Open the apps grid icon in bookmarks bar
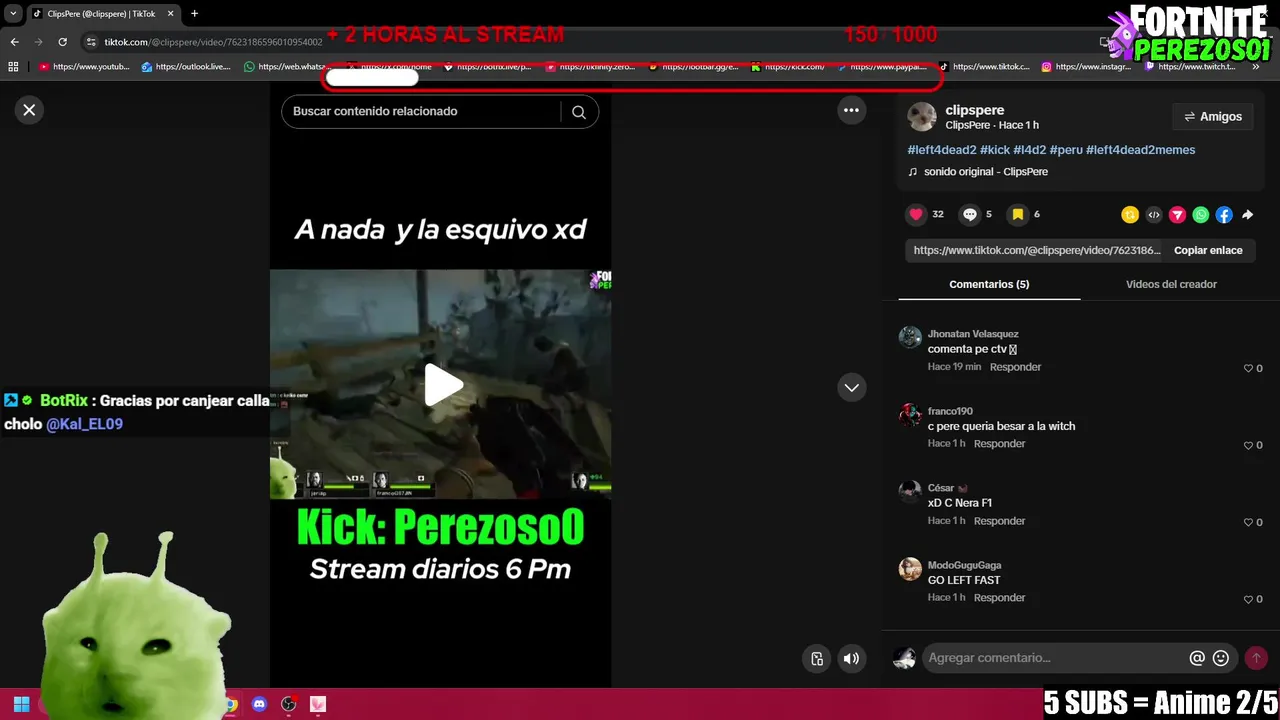This screenshot has height=720, width=1280. pos(13,67)
